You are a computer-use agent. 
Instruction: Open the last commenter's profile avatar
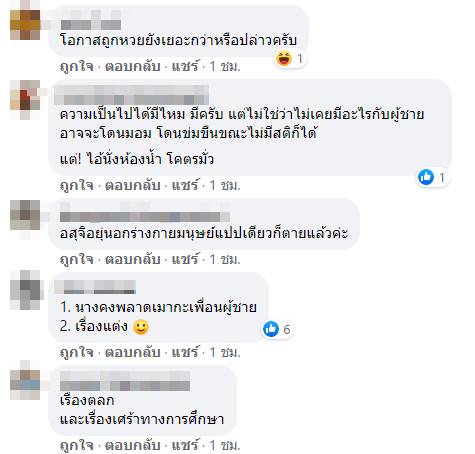pyautogui.click(x=25, y=381)
